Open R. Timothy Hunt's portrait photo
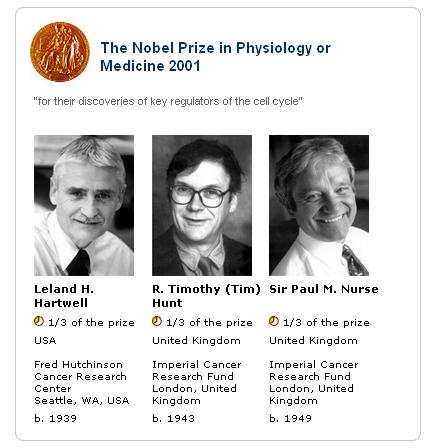 coord(202,205)
